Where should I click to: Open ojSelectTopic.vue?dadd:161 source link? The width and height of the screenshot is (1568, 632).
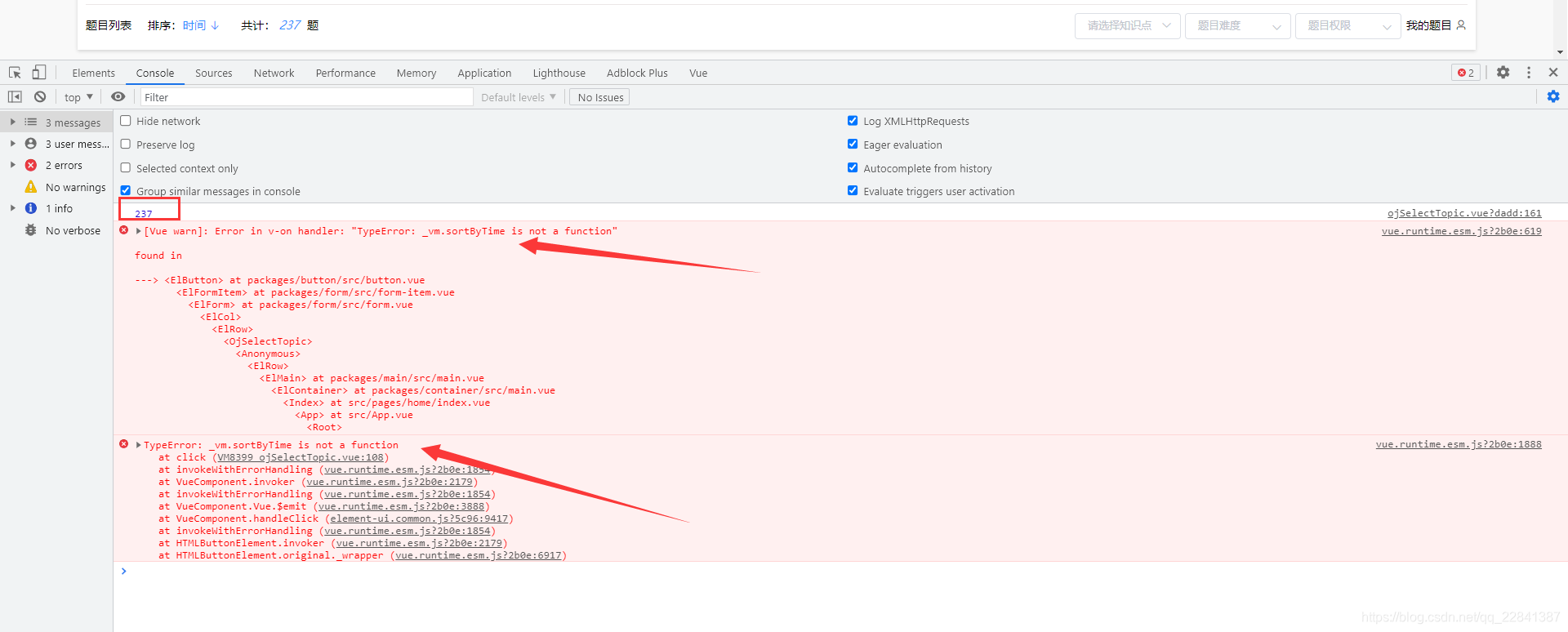[x=1464, y=213]
